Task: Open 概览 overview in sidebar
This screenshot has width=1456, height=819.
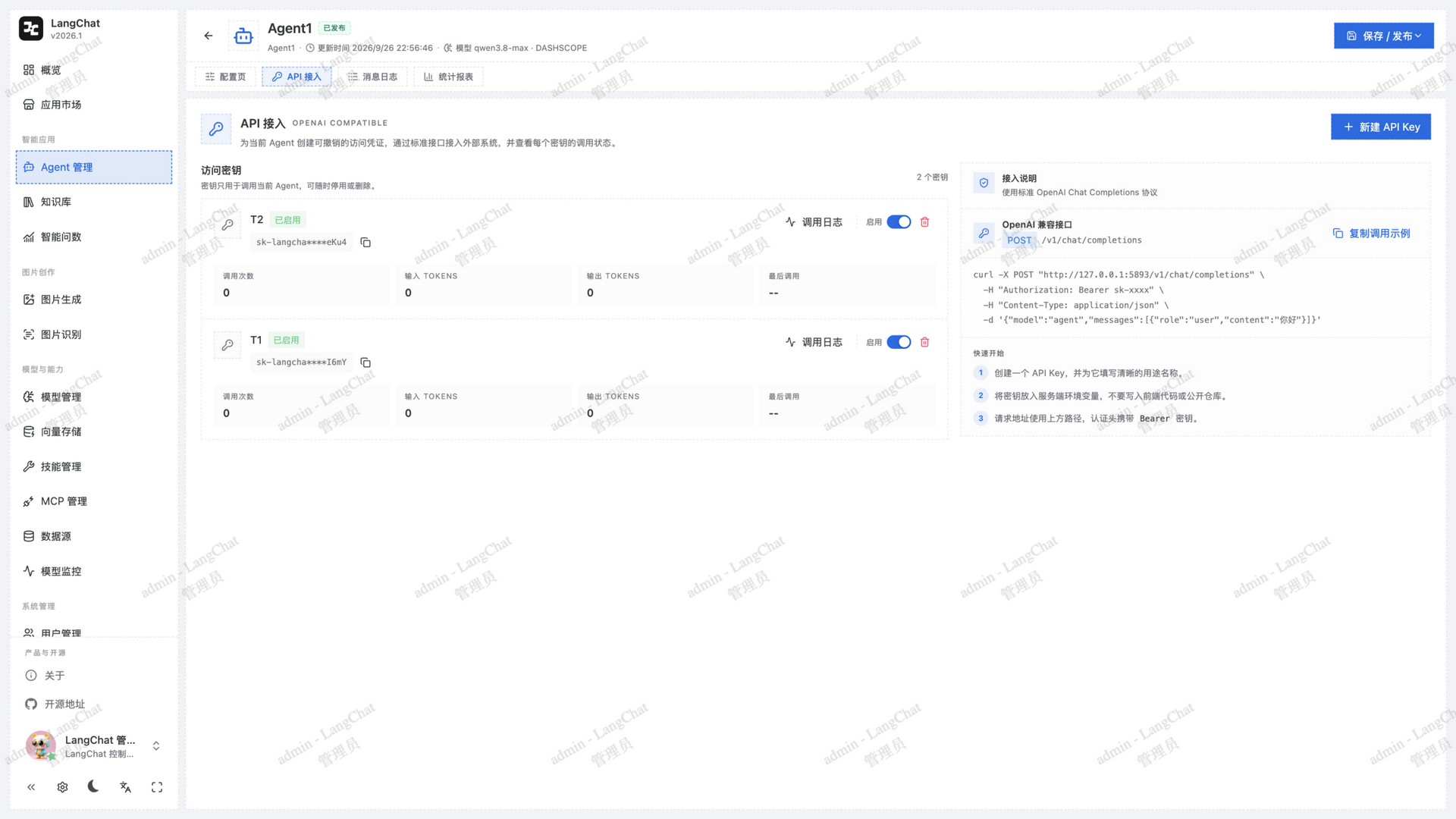Action: click(x=94, y=70)
